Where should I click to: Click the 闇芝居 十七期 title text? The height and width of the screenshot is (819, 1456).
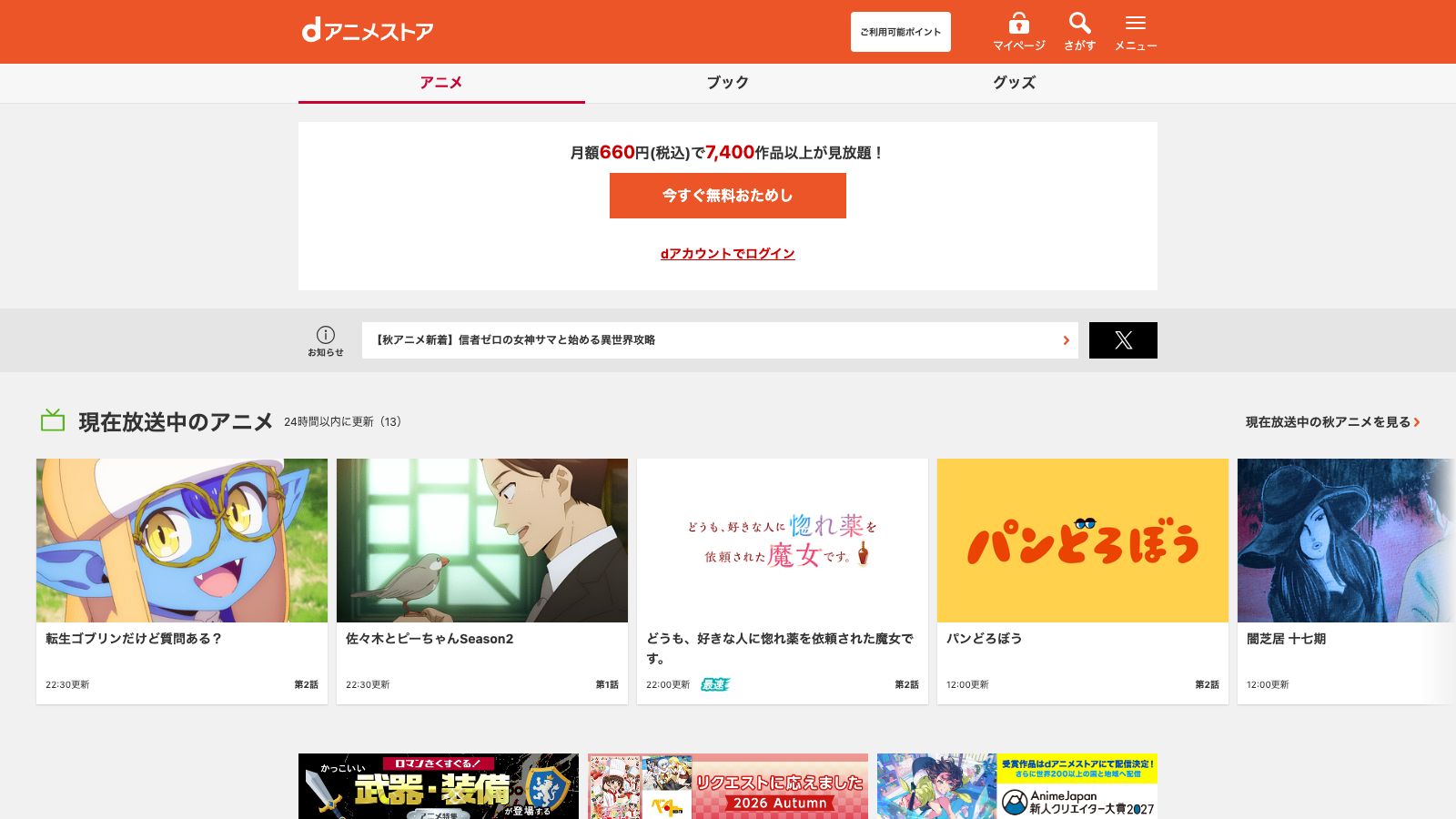tap(1286, 639)
